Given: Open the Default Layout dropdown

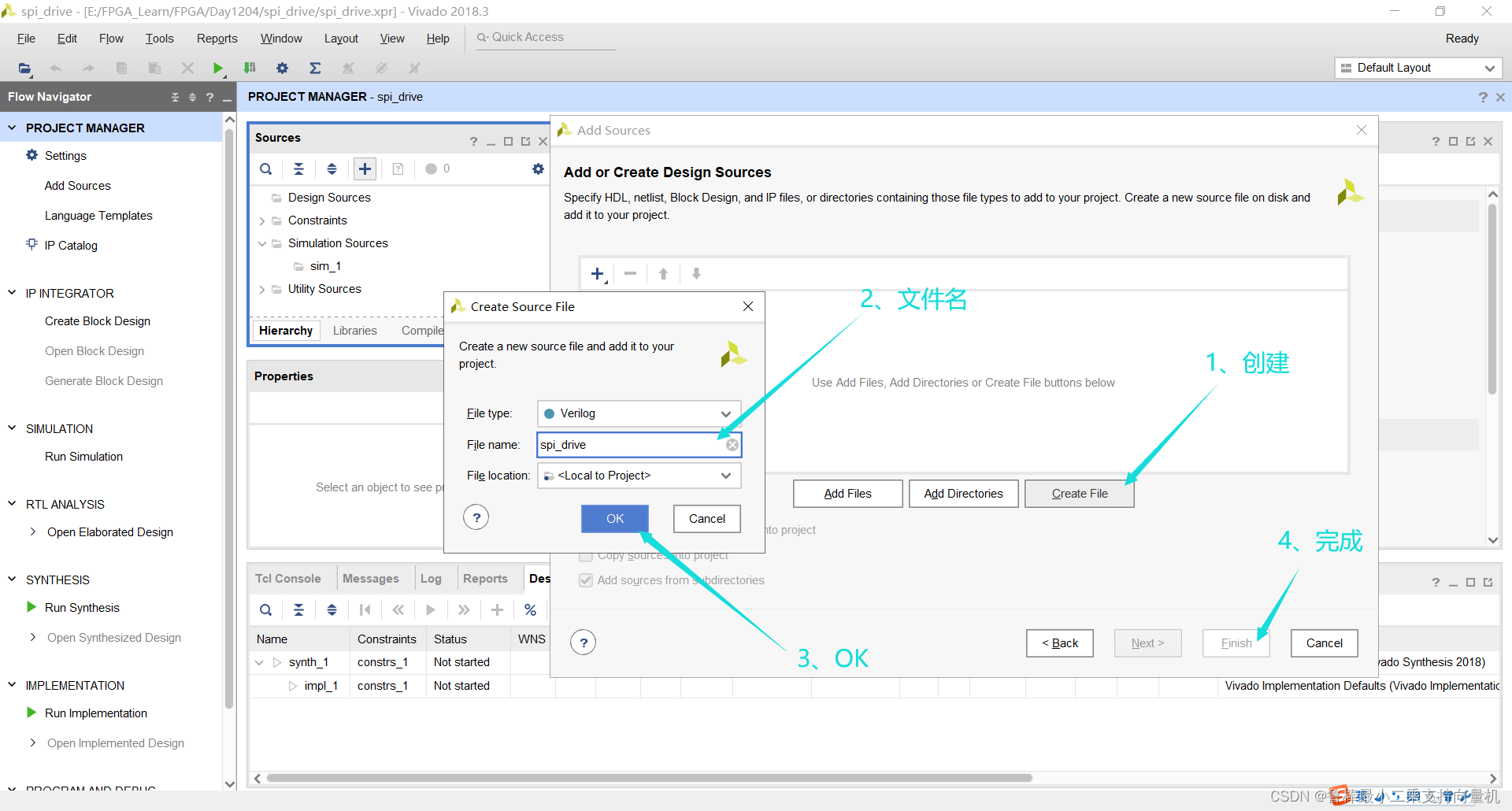Looking at the screenshot, I should (x=1417, y=68).
